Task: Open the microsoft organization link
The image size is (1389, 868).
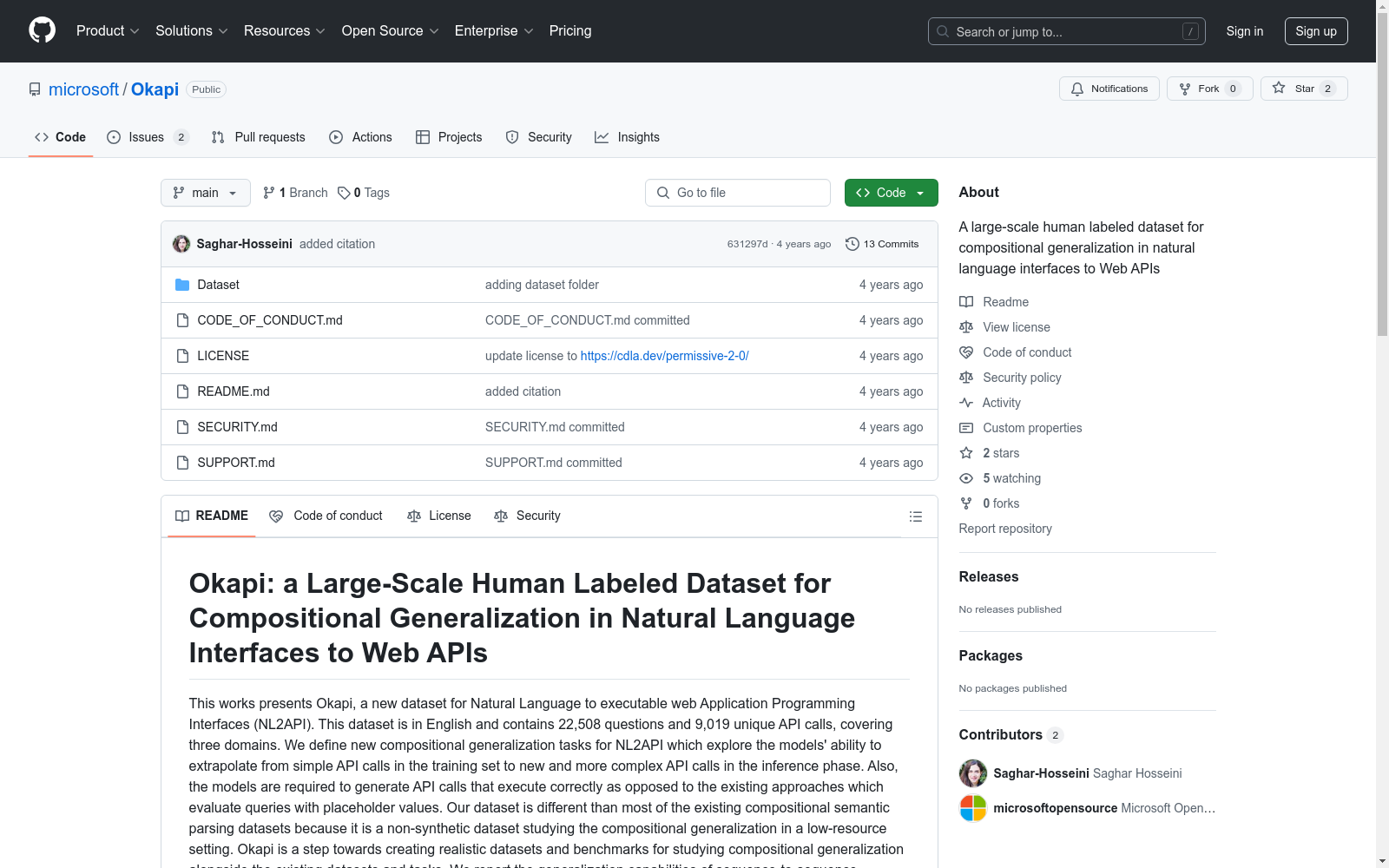Action: pos(83,89)
